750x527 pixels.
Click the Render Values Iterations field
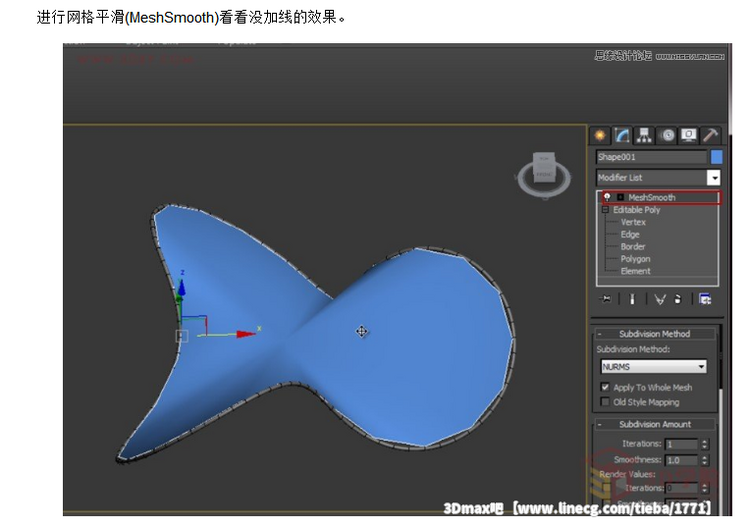(x=683, y=488)
